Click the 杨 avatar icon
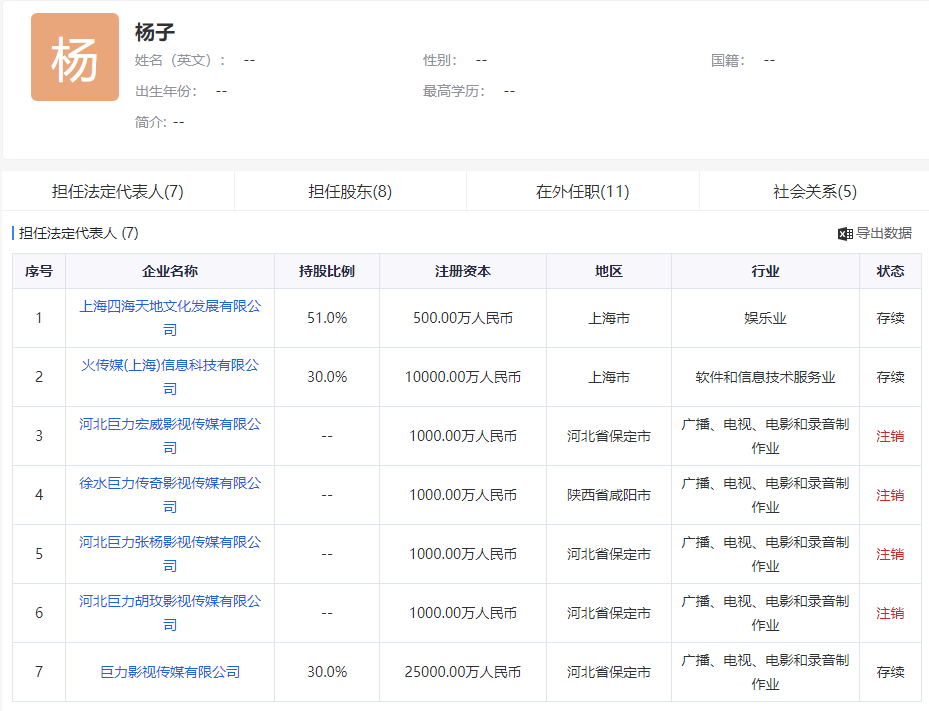 tap(74, 56)
